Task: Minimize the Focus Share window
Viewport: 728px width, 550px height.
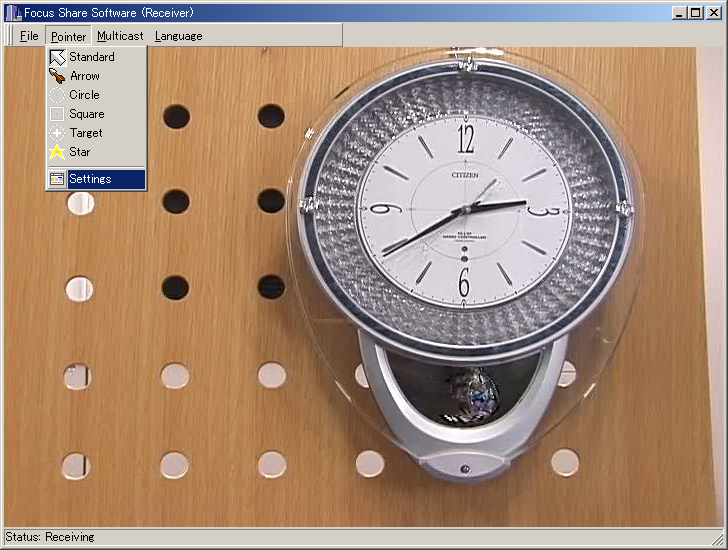Action: coord(680,12)
